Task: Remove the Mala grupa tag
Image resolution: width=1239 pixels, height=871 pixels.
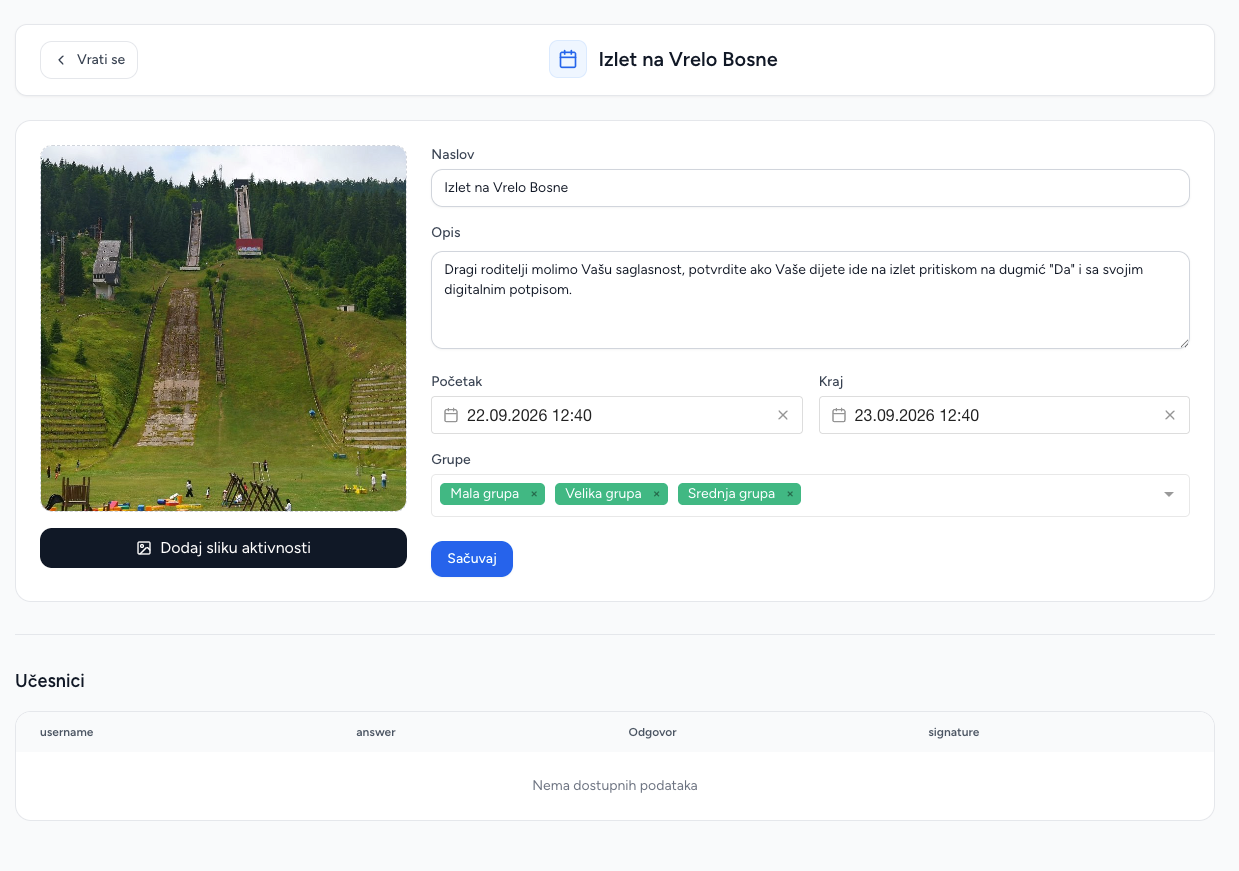Action: (x=534, y=494)
